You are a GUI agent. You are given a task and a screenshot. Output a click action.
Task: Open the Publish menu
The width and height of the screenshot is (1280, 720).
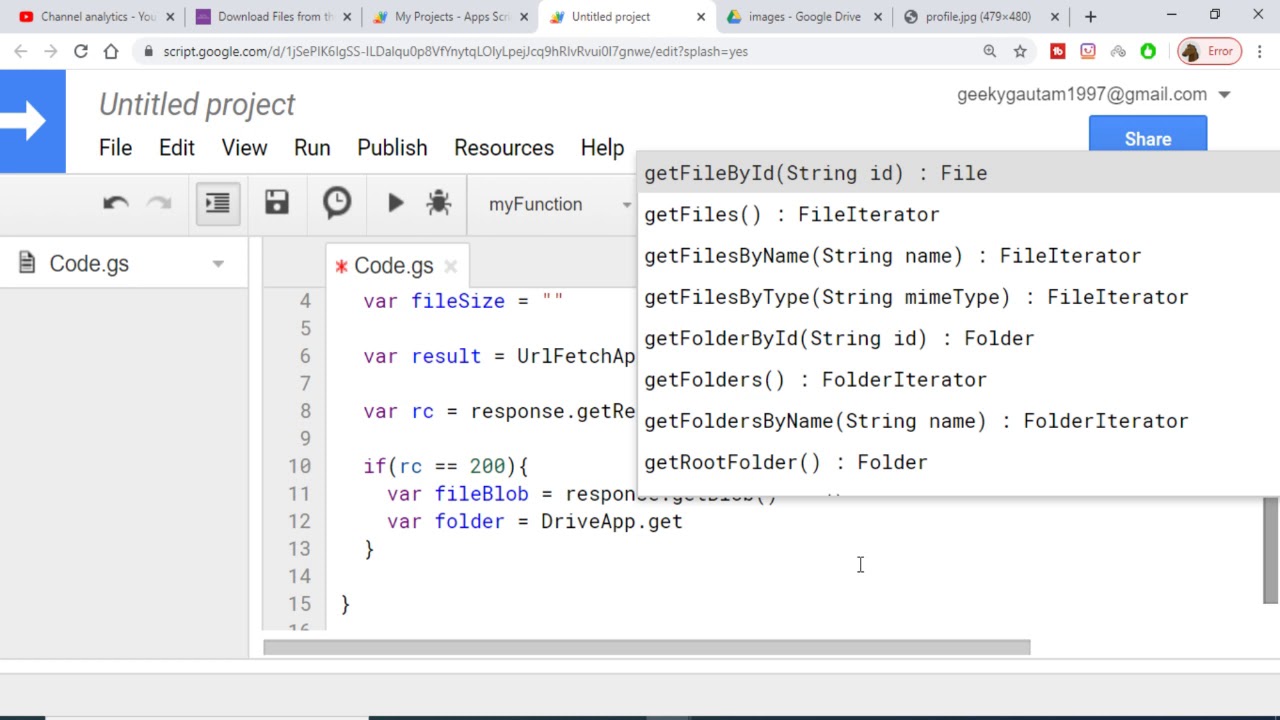tap(392, 148)
